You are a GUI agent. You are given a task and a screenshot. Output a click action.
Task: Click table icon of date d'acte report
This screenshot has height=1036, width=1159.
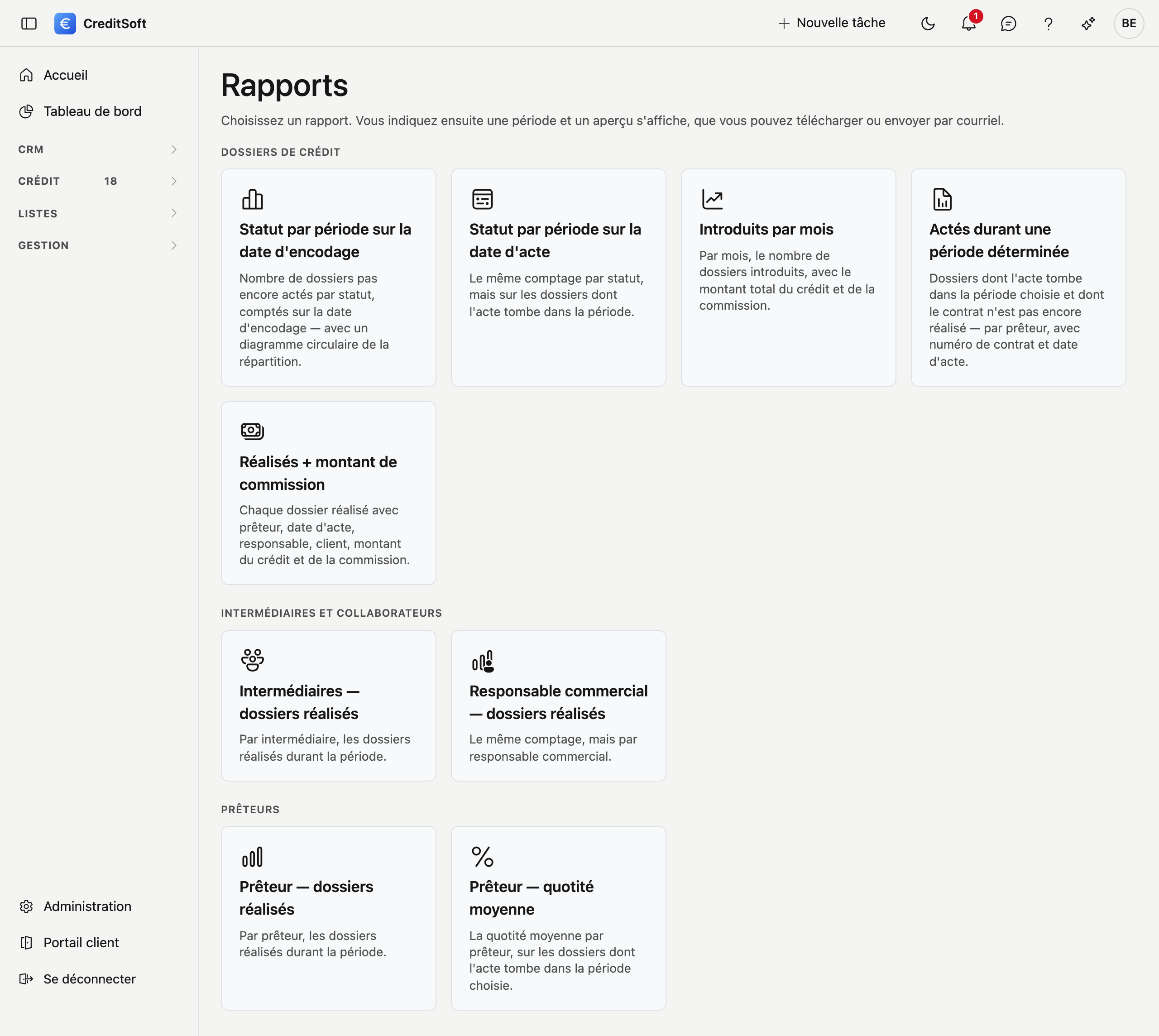(x=482, y=199)
